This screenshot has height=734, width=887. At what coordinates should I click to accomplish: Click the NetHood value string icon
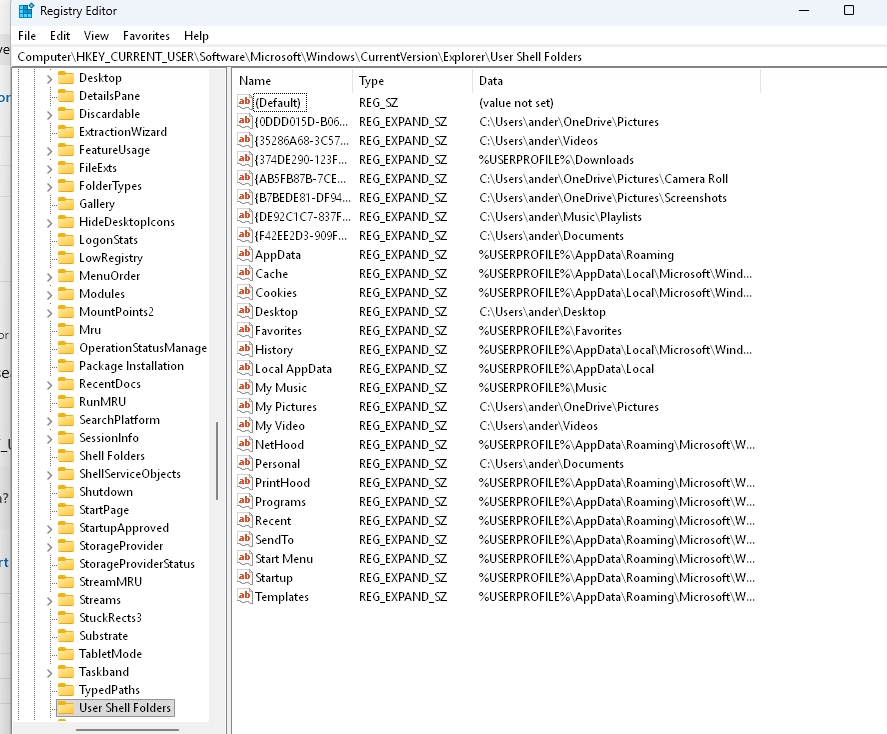244,444
